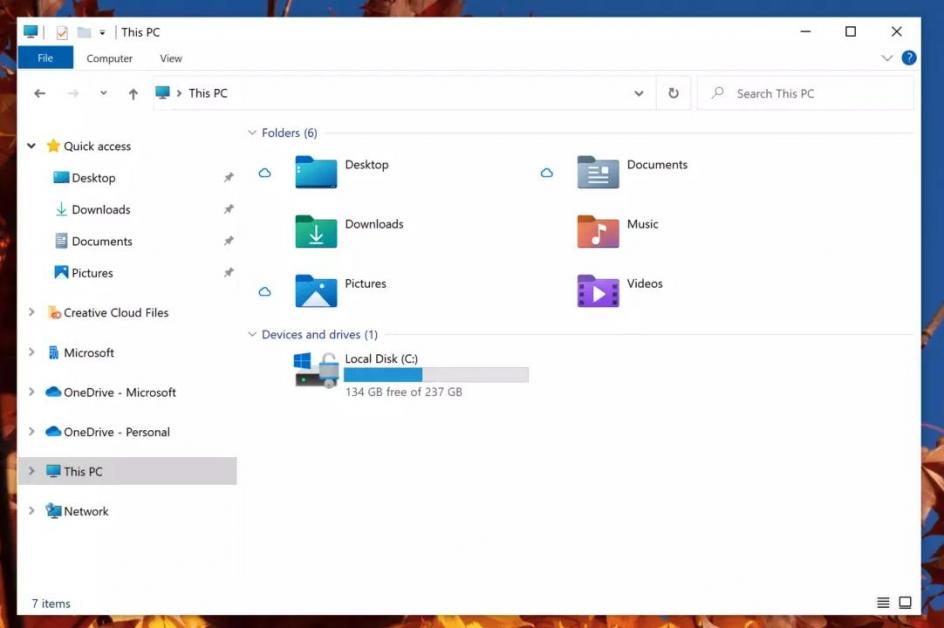This screenshot has height=628, width=944.
Task: Click the Search This PC field
Action: tap(806, 93)
